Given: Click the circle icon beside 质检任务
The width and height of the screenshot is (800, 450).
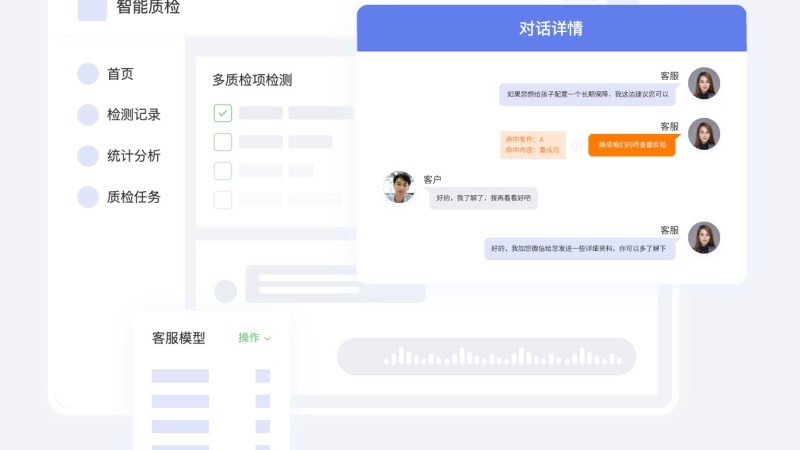Looking at the screenshot, I should (x=88, y=197).
